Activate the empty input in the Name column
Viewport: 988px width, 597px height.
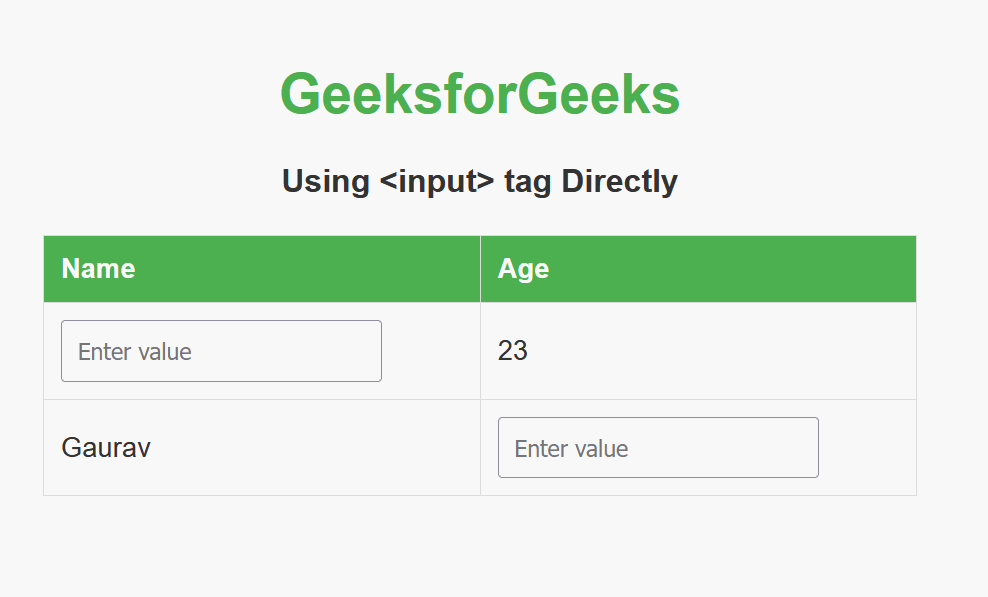coord(221,351)
